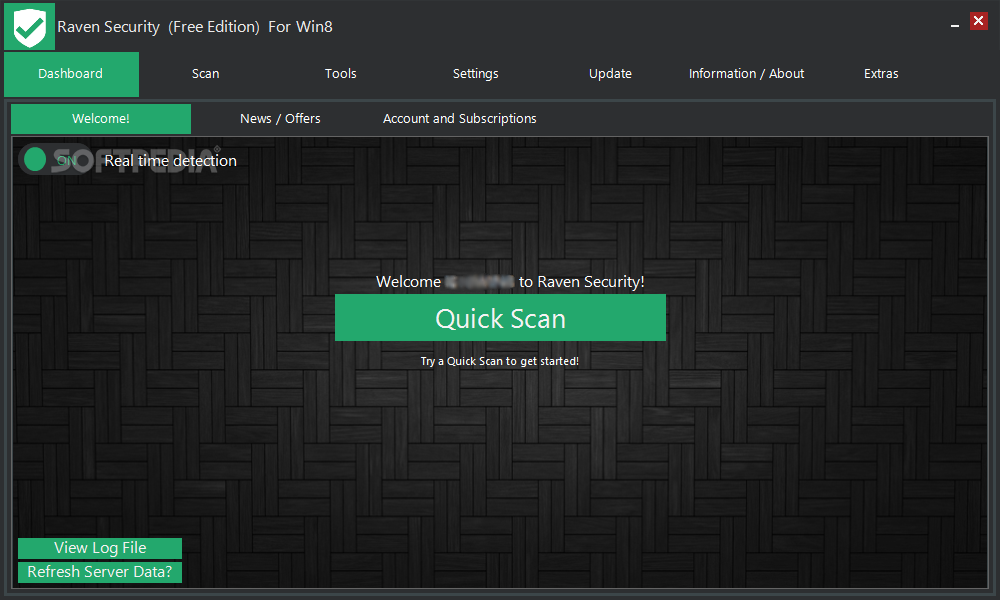Start a Quick Scan
Viewport: 1000px width, 600px height.
coord(500,318)
